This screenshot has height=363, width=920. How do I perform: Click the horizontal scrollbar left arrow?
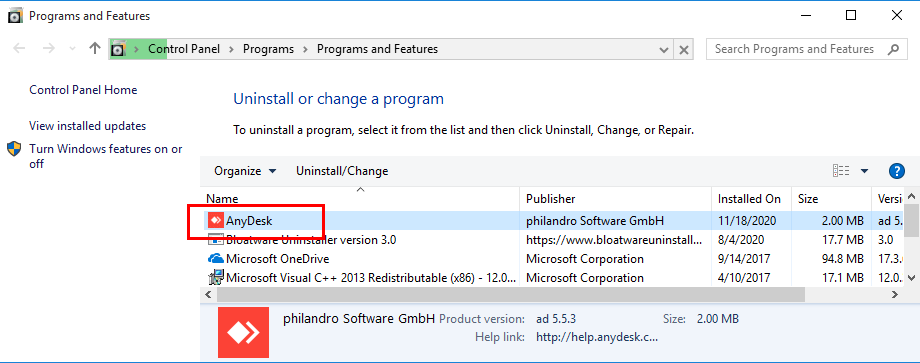coord(208,294)
